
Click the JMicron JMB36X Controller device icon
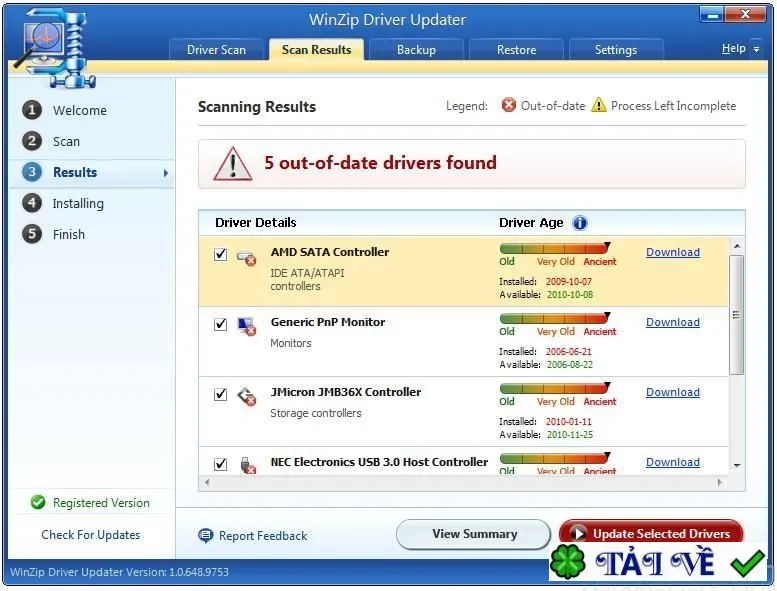tap(246, 396)
